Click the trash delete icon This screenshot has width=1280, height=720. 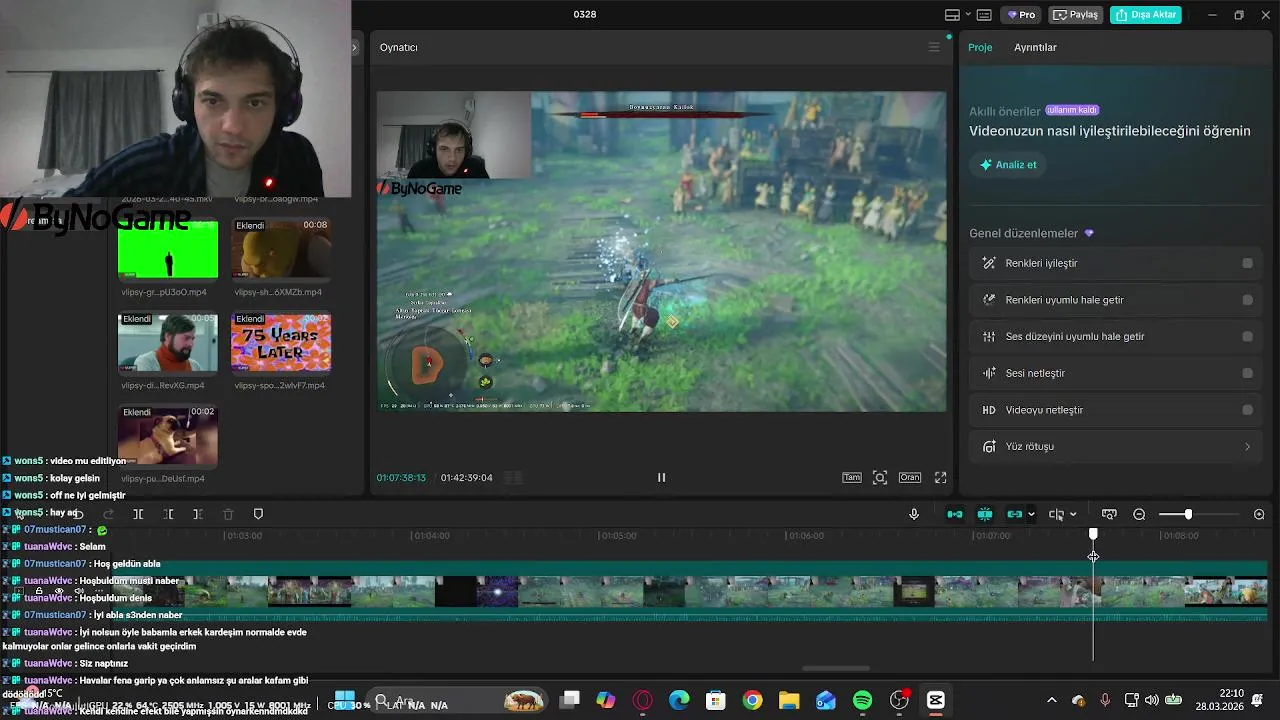pyautogui.click(x=228, y=514)
